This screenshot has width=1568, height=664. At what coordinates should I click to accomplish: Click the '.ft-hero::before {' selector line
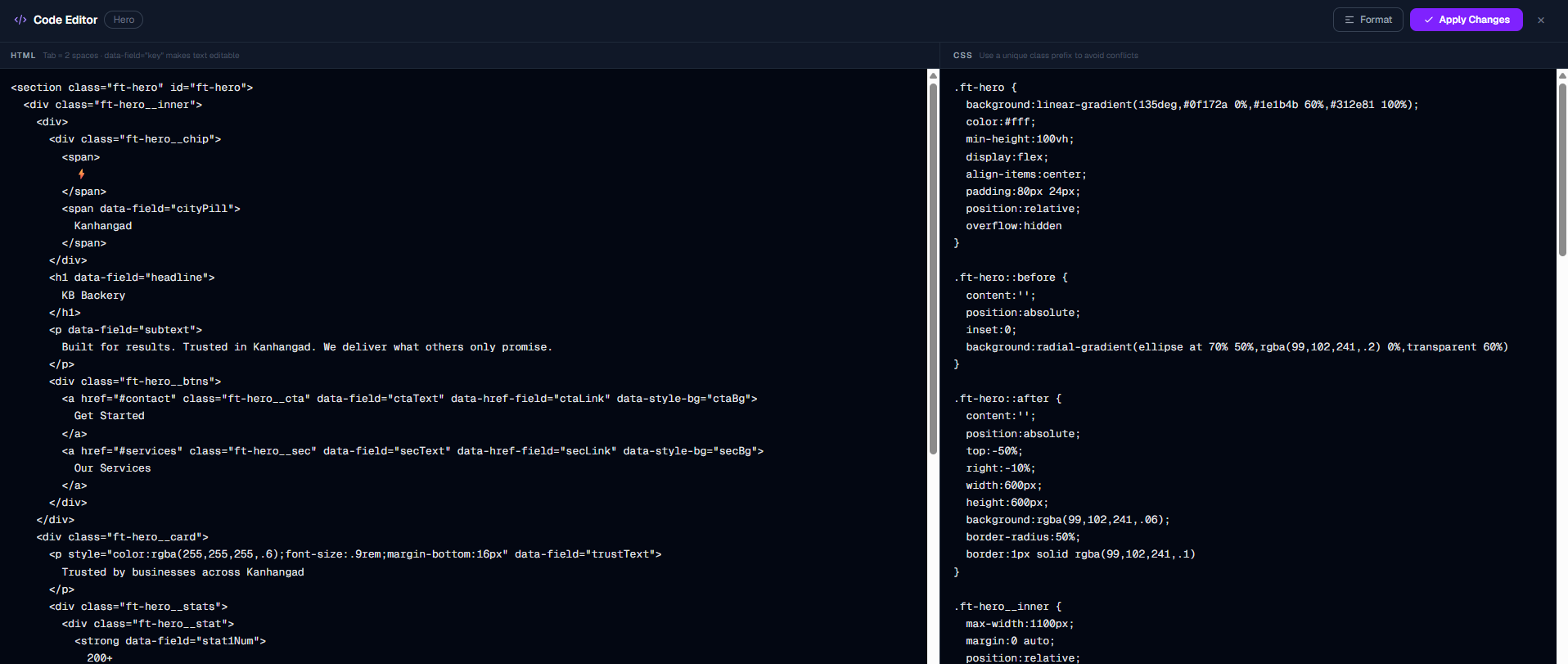tap(1011, 278)
